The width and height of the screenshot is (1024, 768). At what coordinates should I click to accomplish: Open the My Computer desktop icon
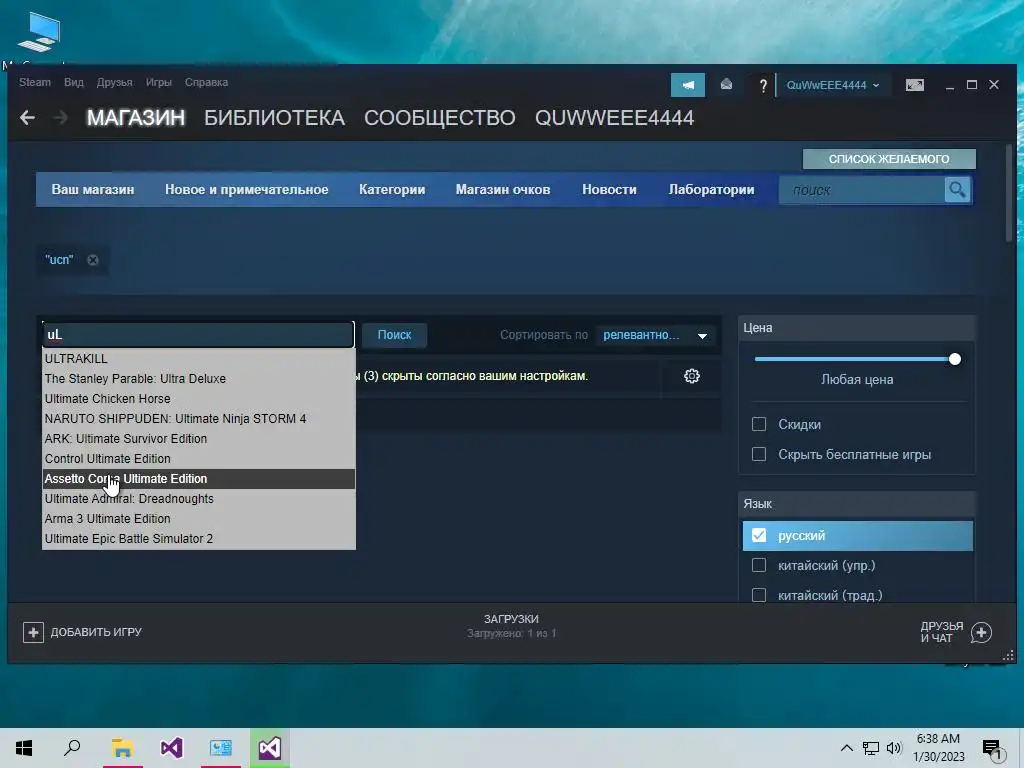39,33
